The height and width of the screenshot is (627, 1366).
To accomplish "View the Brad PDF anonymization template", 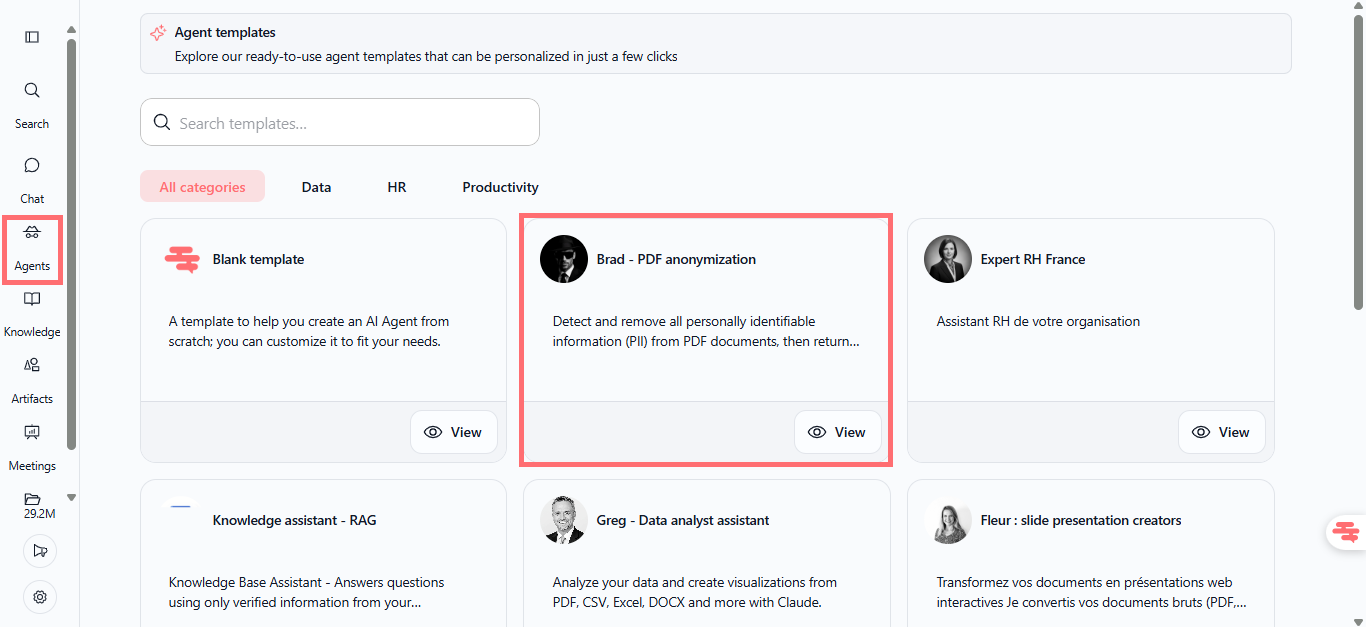I will (x=837, y=432).
